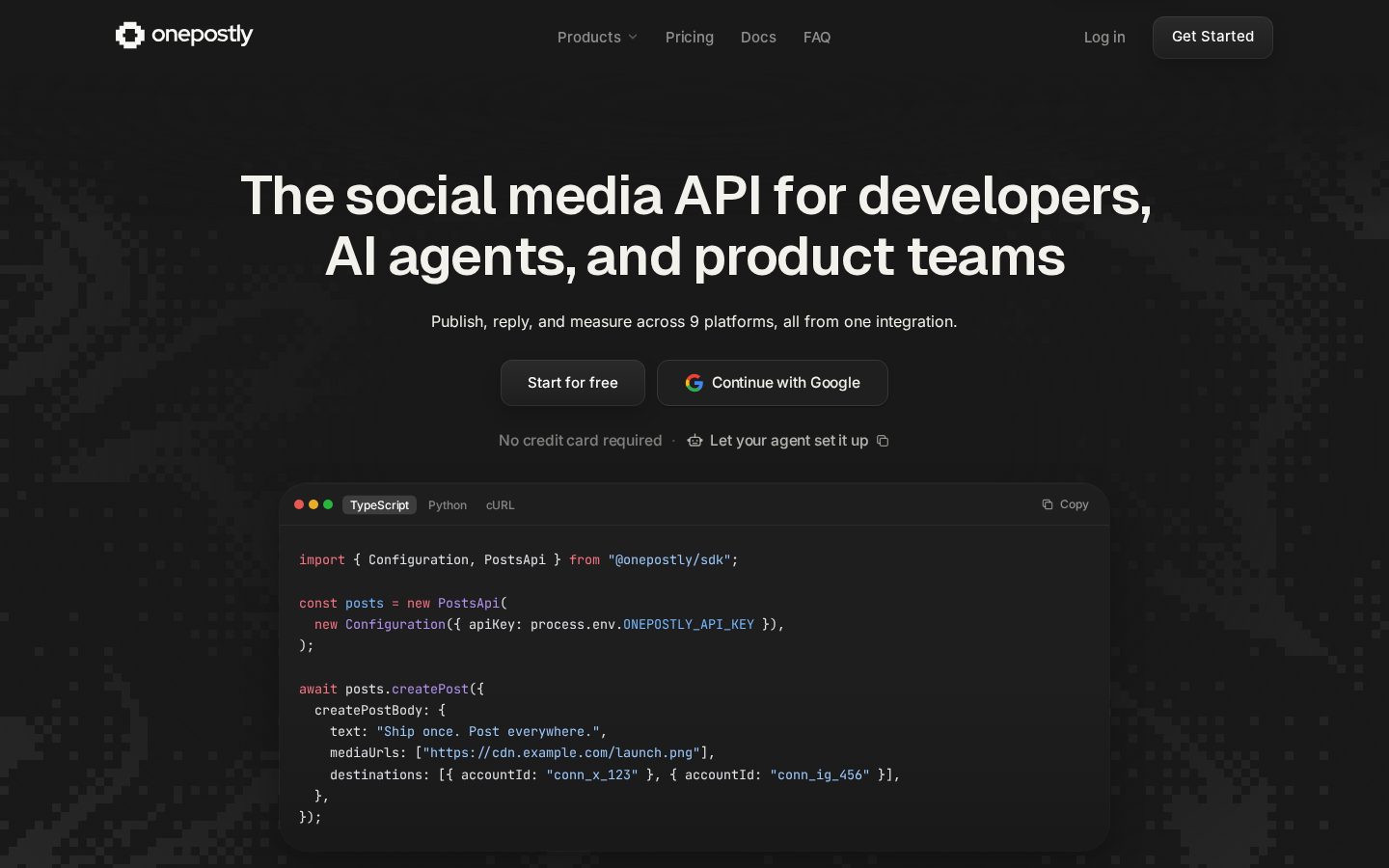
Task: Click the Copy code label
Action: pyautogui.click(x=1075, y=504)
